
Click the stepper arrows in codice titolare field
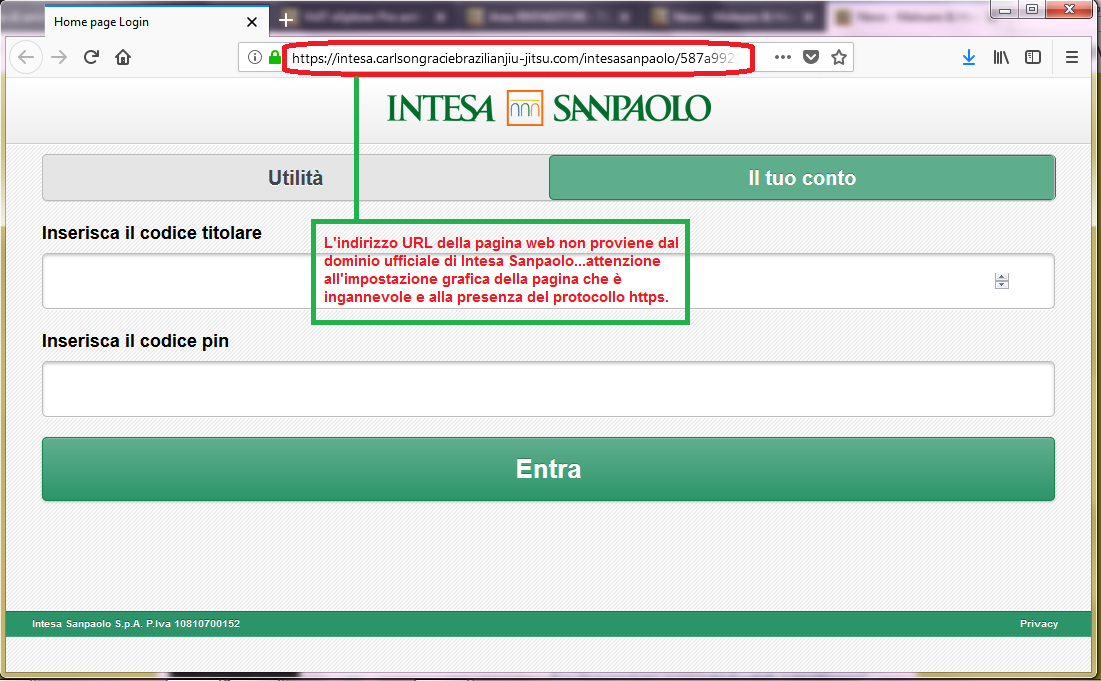[x=1002, y=281]
